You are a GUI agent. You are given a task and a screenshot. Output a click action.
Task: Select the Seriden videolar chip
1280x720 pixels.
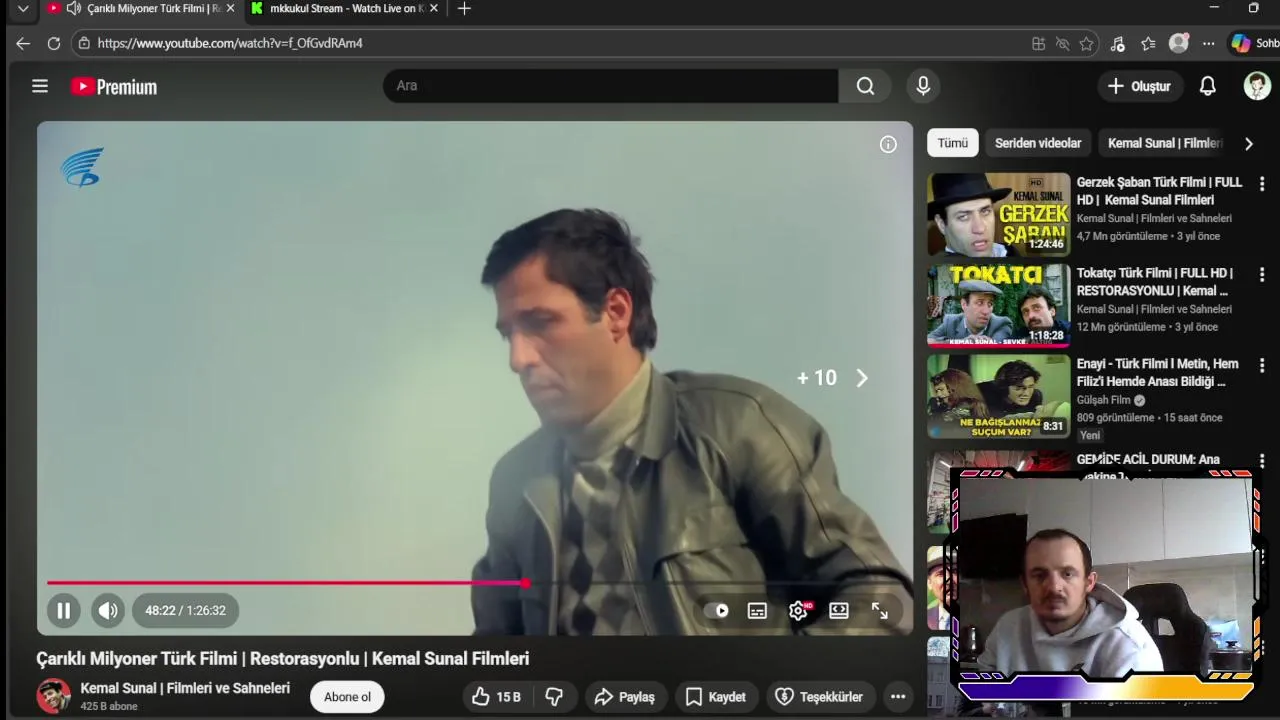pos(1038,143)
